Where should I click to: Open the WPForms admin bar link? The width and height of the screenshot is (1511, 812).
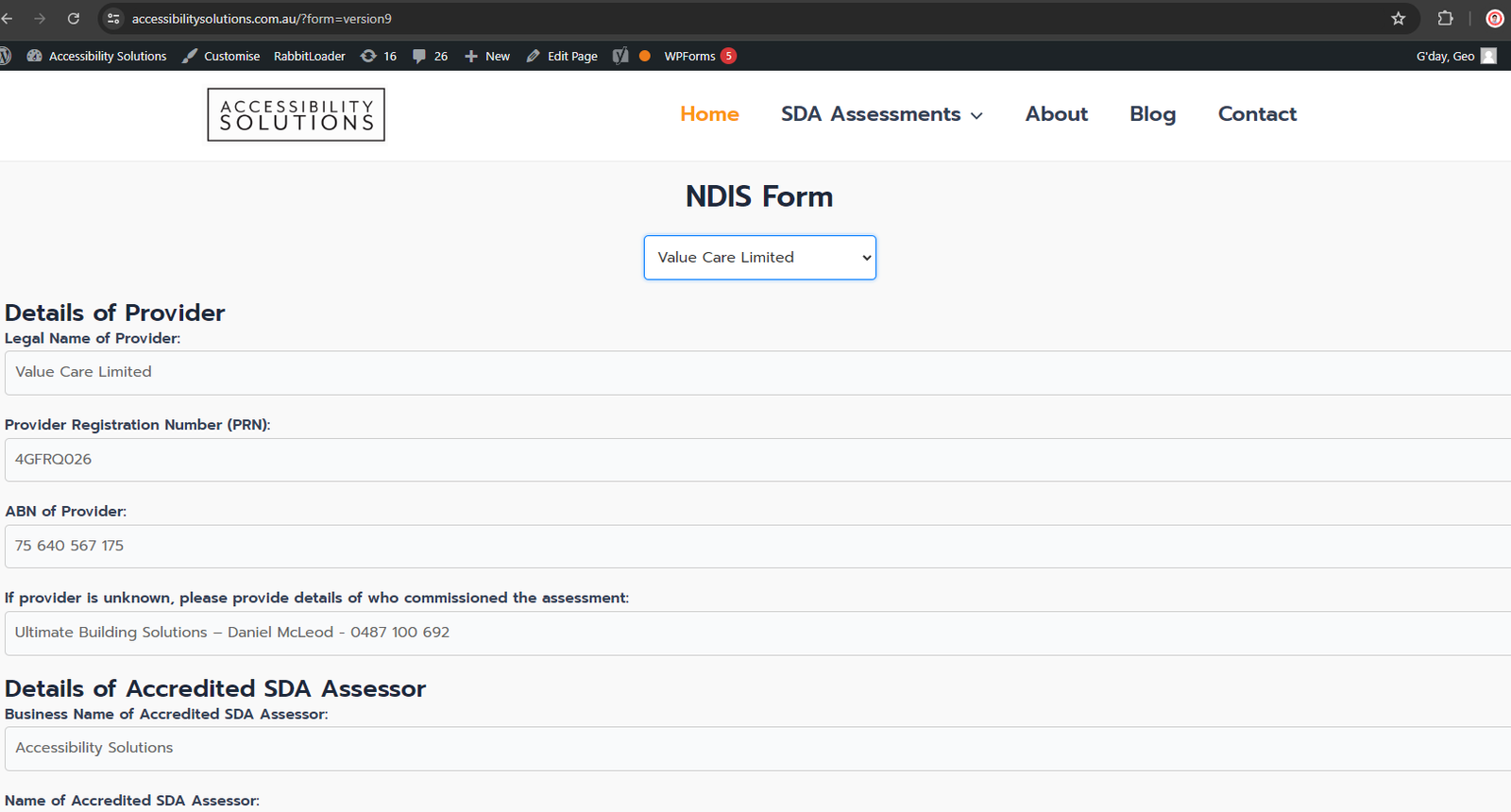click(x=689, y=57)
